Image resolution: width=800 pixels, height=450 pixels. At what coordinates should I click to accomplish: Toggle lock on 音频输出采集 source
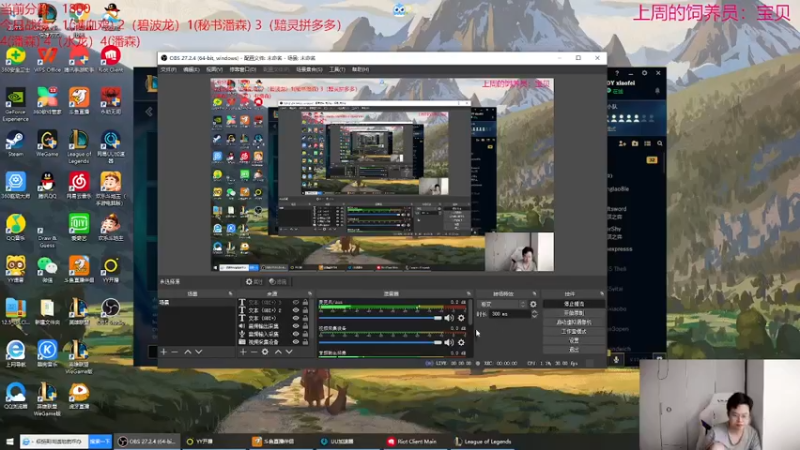coord(305,326)
